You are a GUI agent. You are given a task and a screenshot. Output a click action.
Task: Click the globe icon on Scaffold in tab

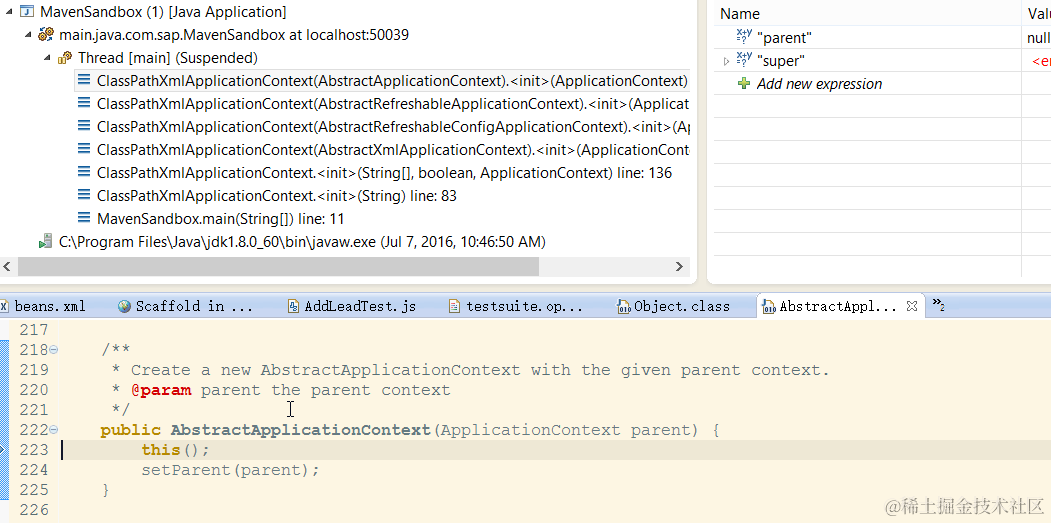click(x=124, y=306)
